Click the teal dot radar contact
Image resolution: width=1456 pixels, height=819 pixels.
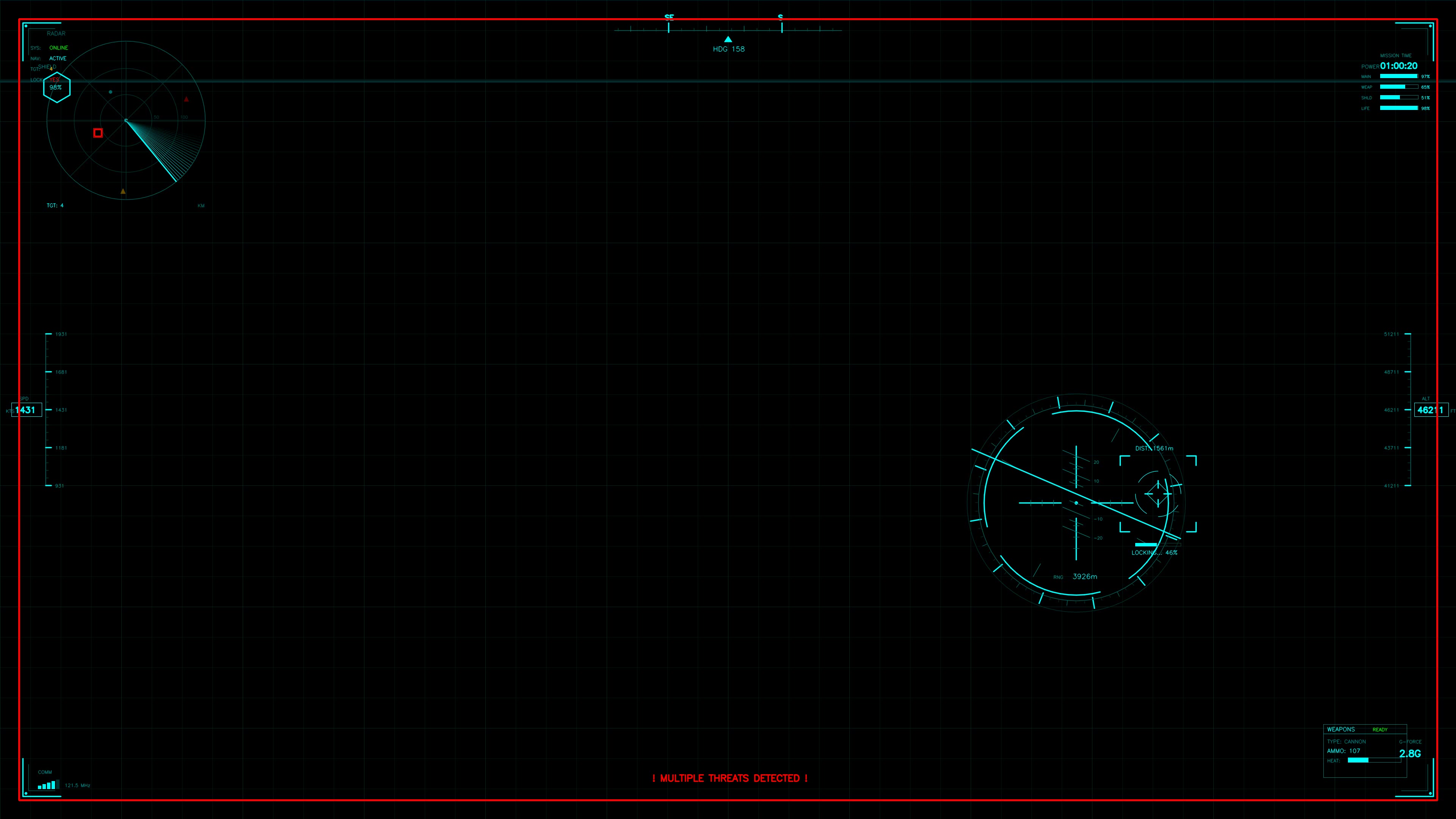coord(110,91)
